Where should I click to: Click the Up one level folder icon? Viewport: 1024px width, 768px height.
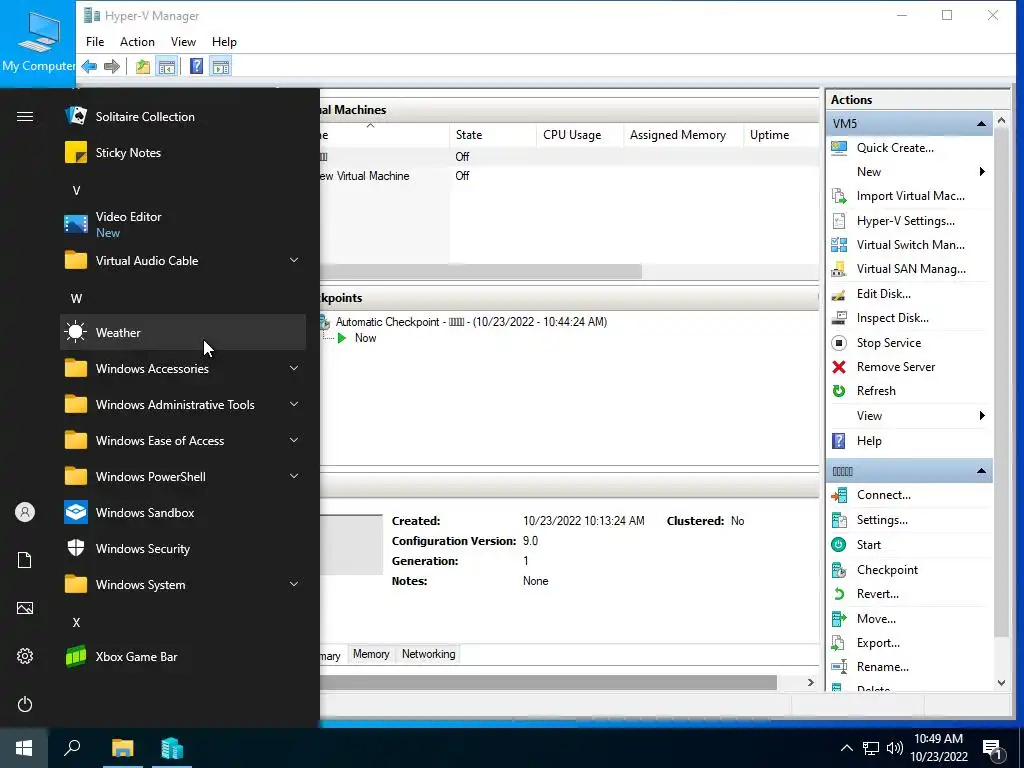click(x=142, y=66)
